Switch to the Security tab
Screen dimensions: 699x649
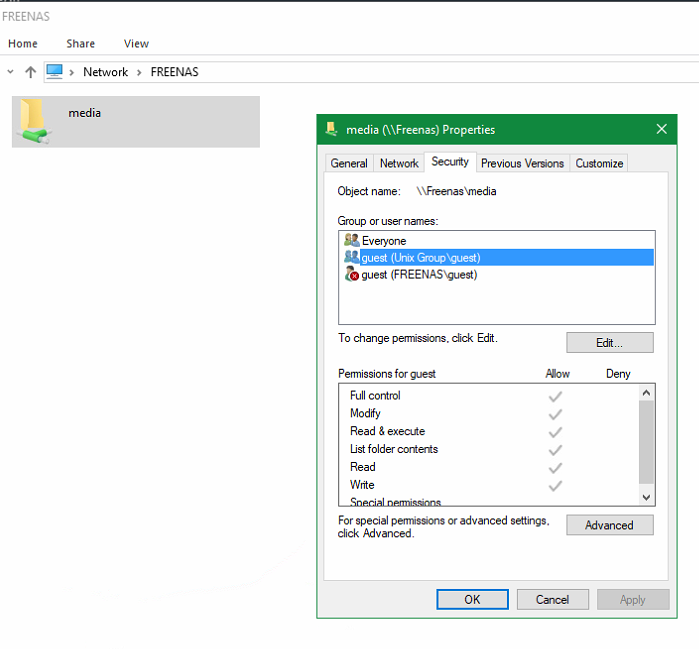pos(450,161)
